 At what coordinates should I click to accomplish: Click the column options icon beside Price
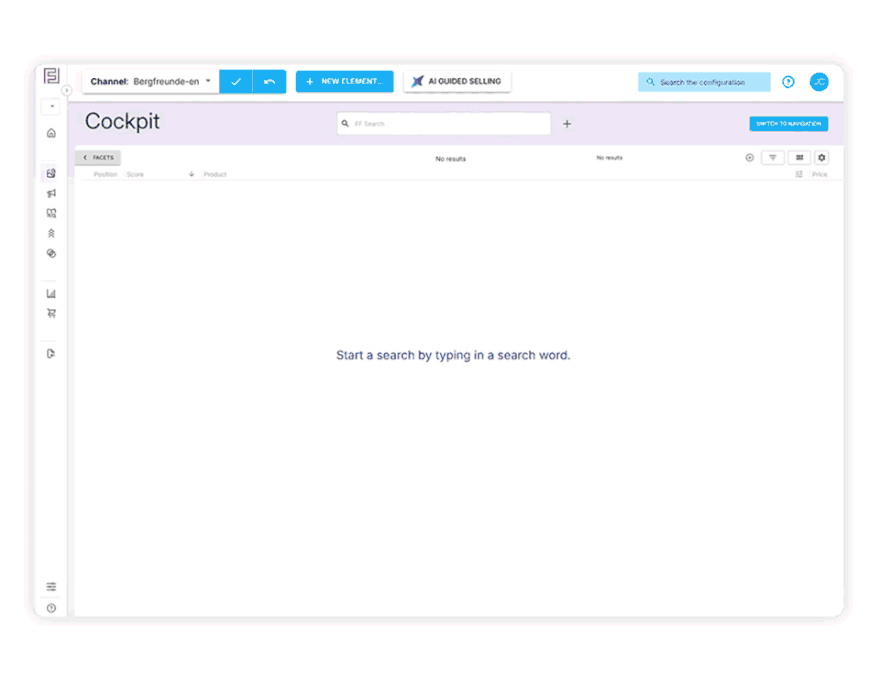(x=799, y=175)
